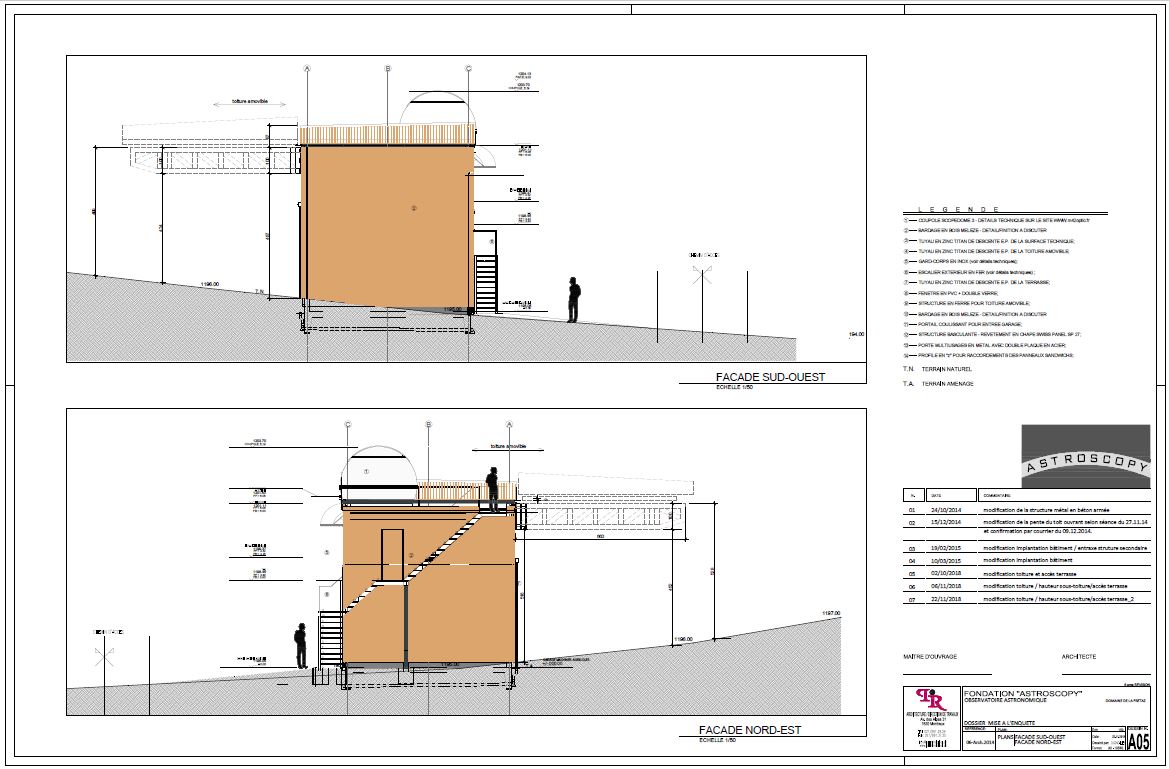Click the "MAITRE D'OUVRAGE" signature label
This screenshot has width=1169, height=769.
(x=930, y=657)
